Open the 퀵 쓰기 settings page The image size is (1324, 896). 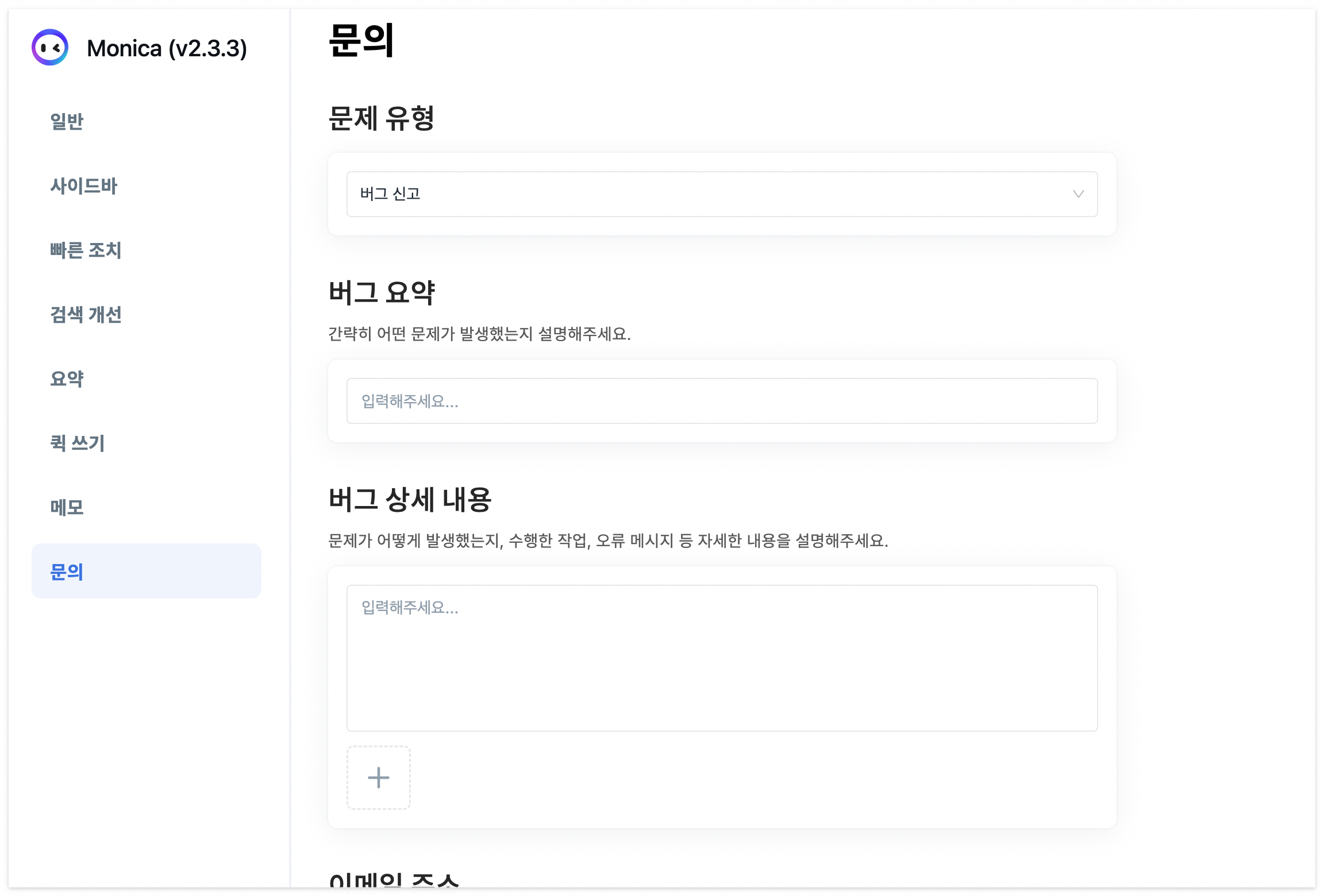pyautogui.click(x=77, y=443)
